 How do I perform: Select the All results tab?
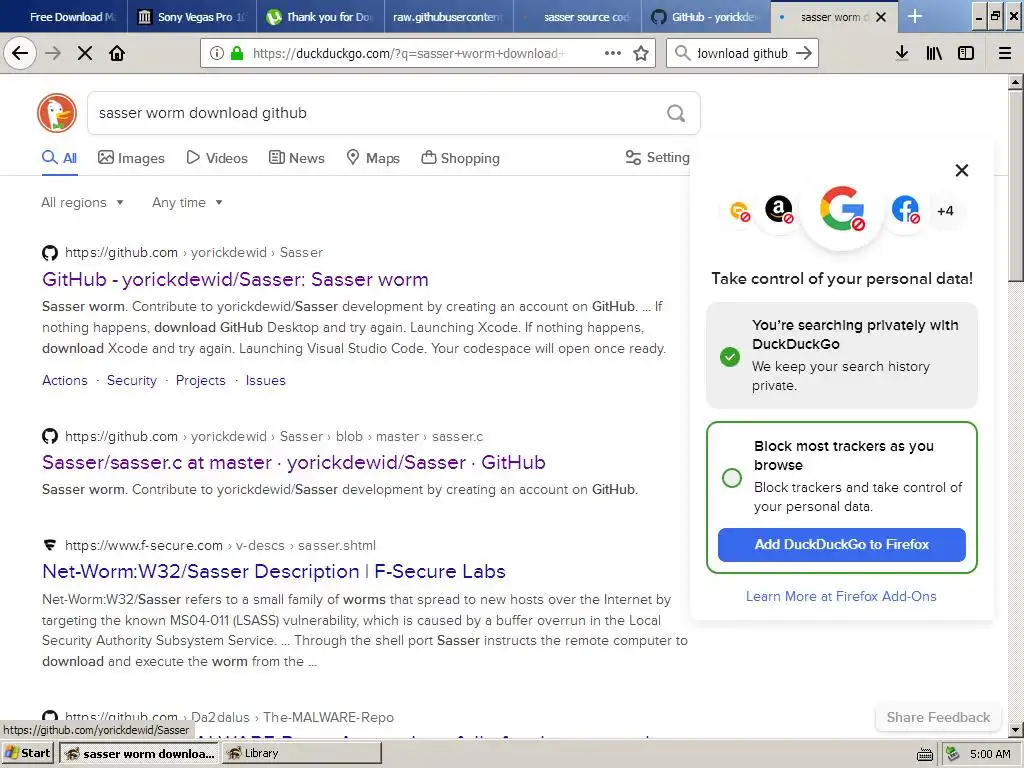59,158
